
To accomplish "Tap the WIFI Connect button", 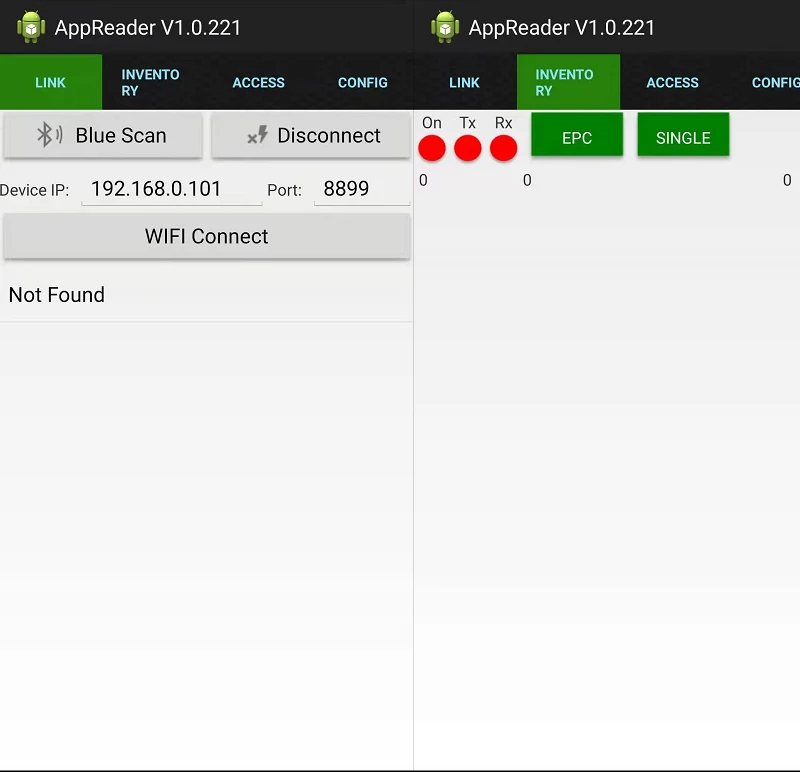I will [207, 236].
